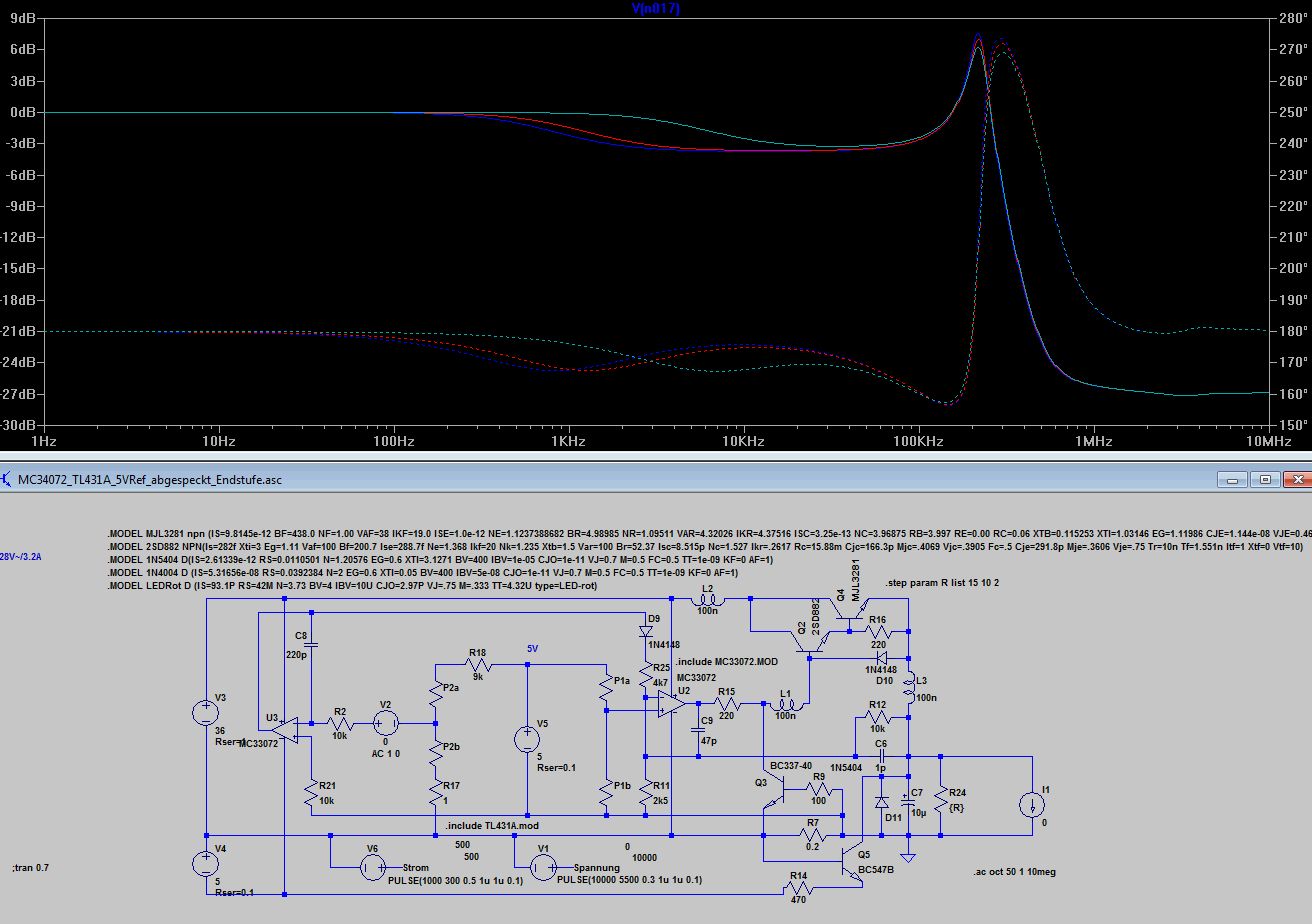Select the V1 Spannung pulse source symbol
1312x924 pixels.
(543, 866)
